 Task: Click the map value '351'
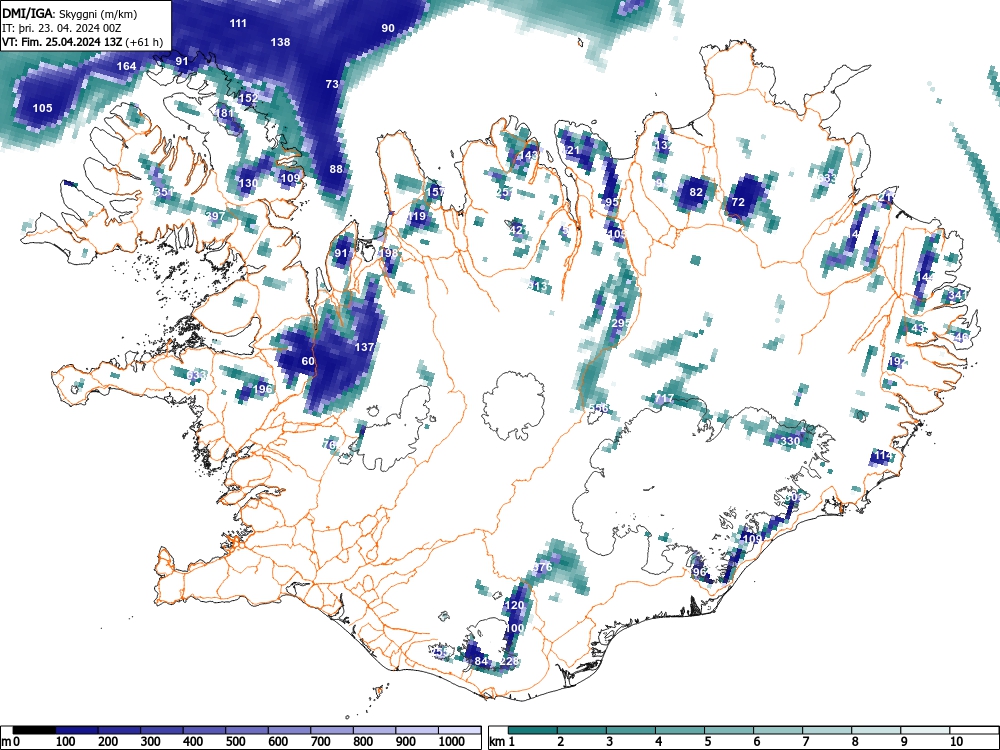[x=163, y=192]
